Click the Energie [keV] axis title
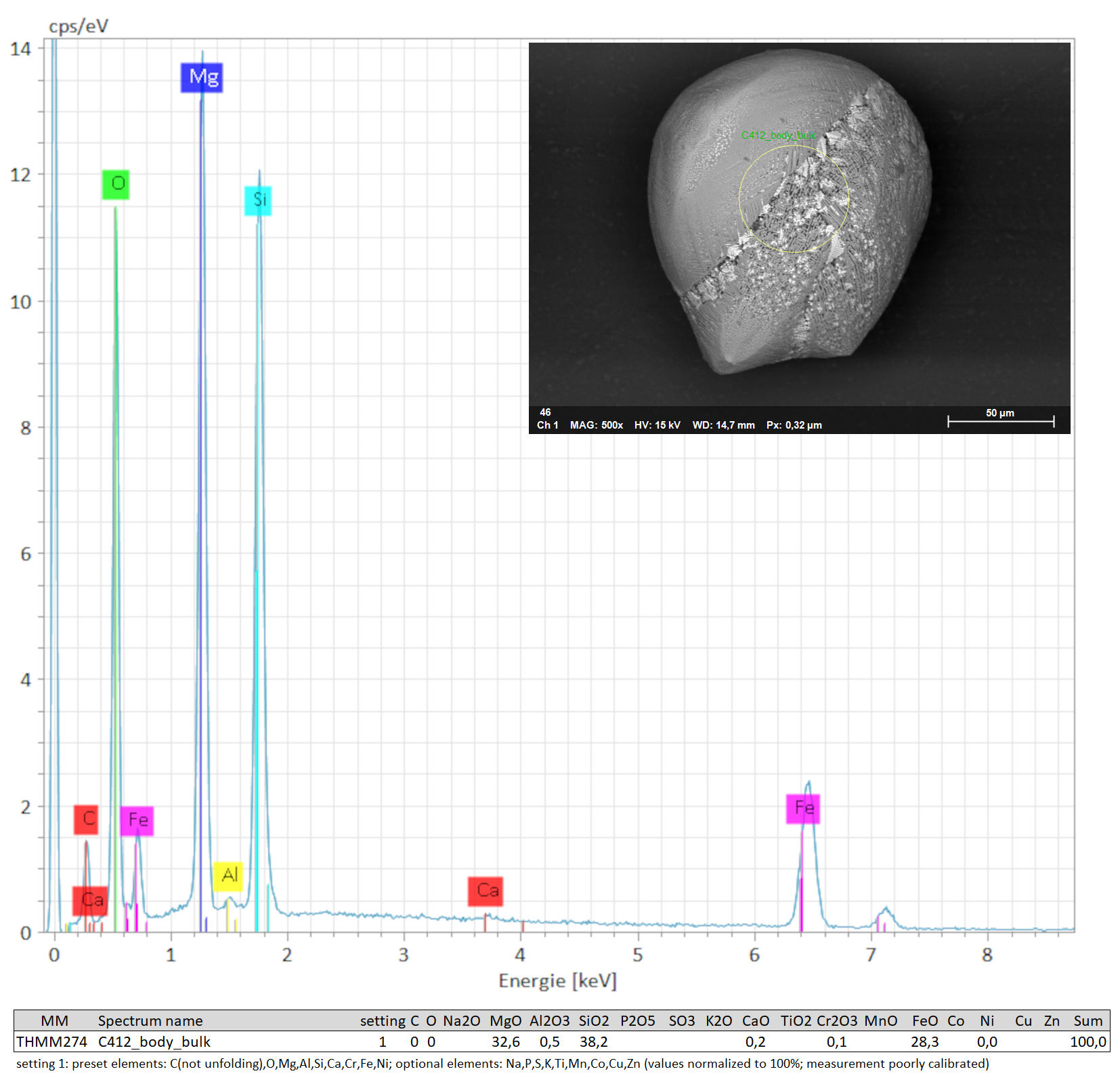Viewport: 1120px width, 1082px height. [x=557, y=981]
